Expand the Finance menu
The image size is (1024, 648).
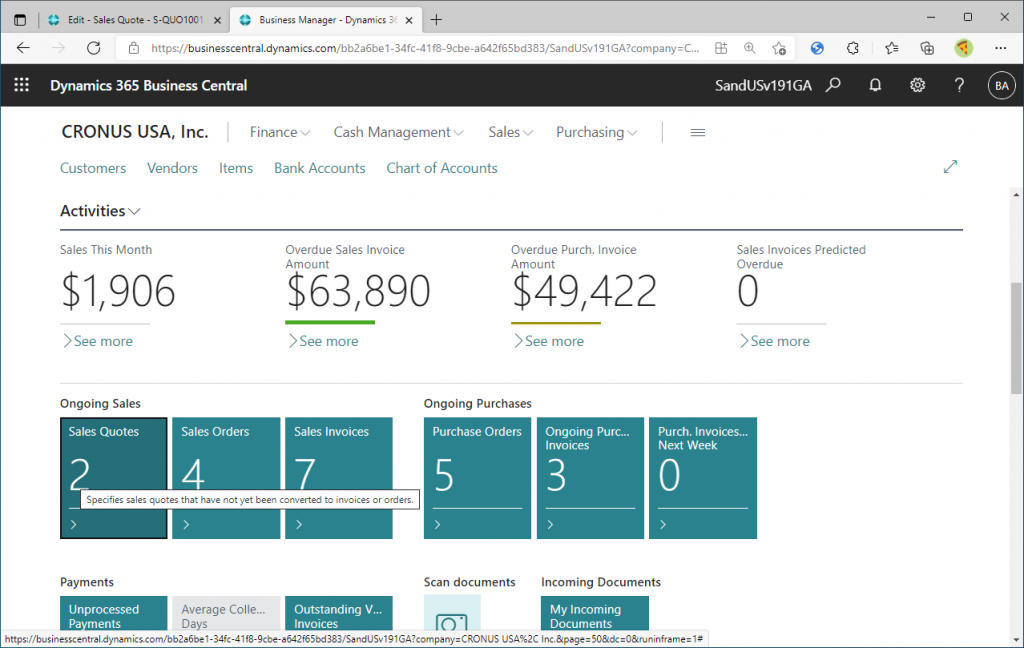click(x=280, y=132)
